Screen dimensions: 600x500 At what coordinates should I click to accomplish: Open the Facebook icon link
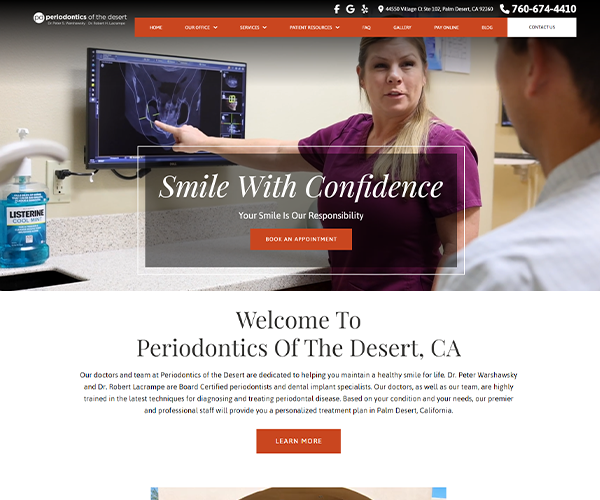pyautogui.click(x=337, y=9)
